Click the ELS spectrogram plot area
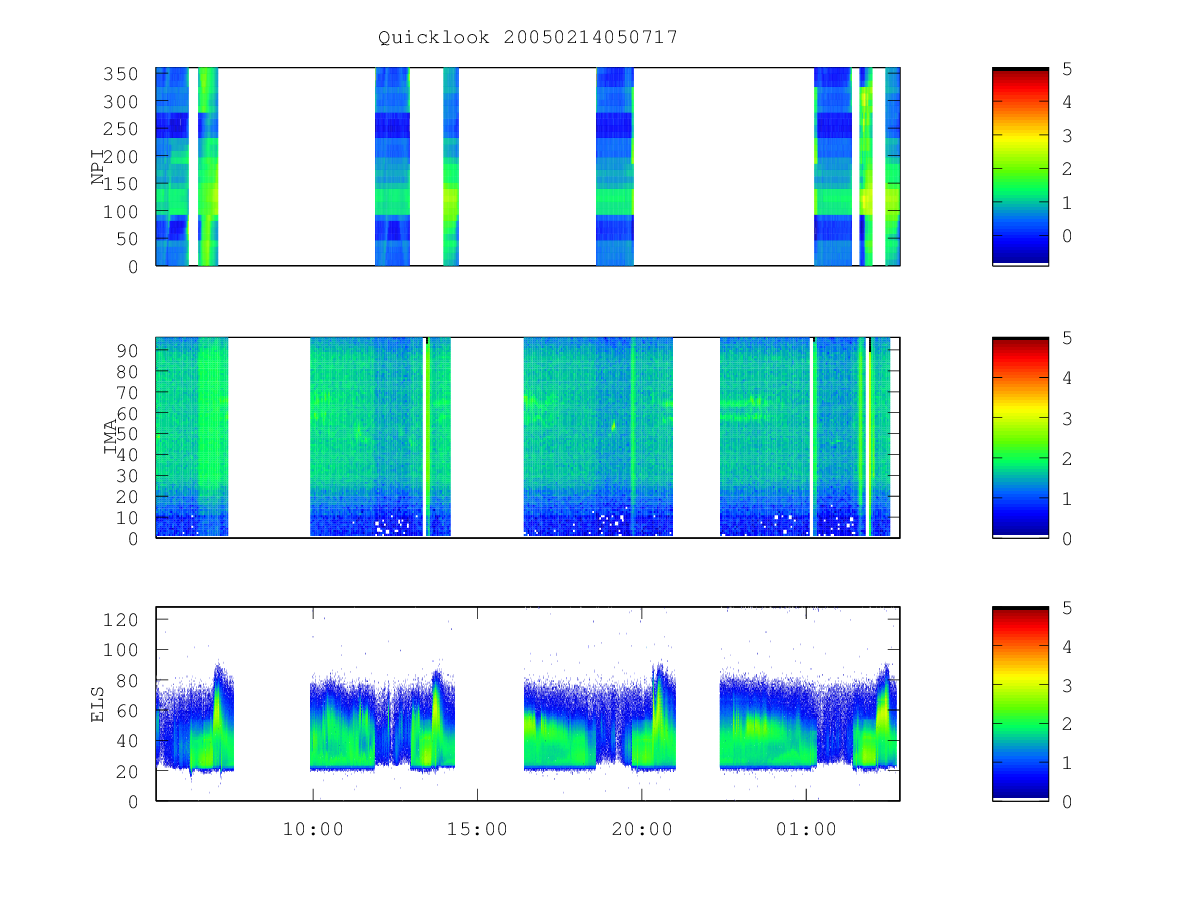 click(x=528, y=704)
